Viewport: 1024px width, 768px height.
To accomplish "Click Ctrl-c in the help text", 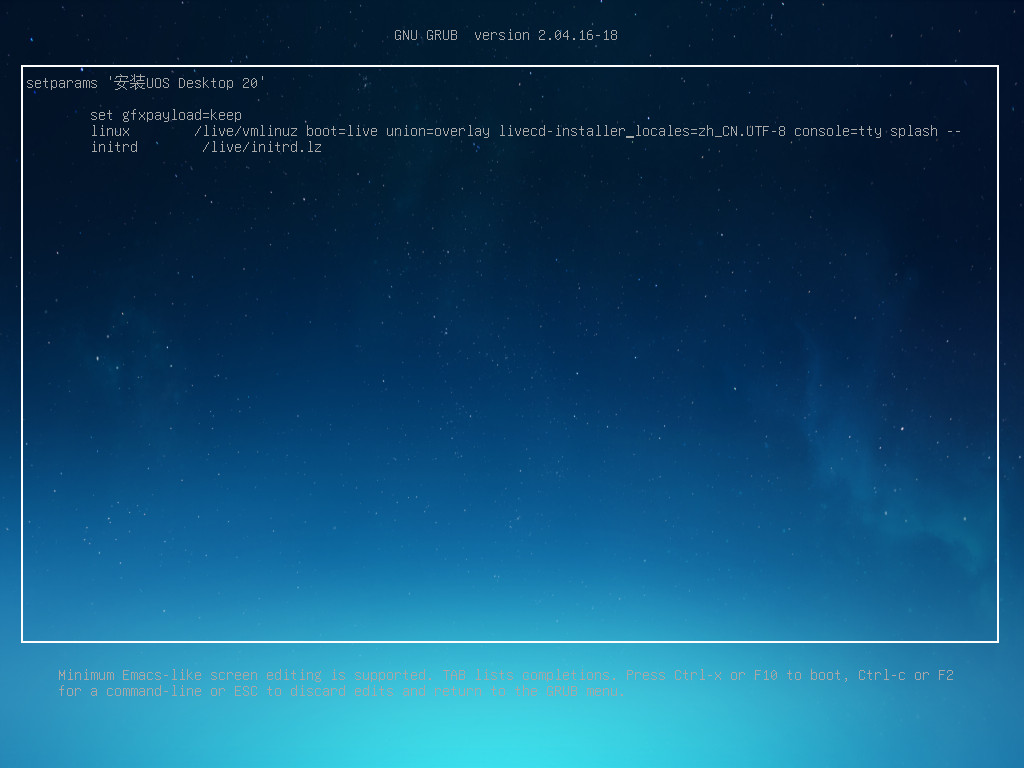I will click(882, 675).
